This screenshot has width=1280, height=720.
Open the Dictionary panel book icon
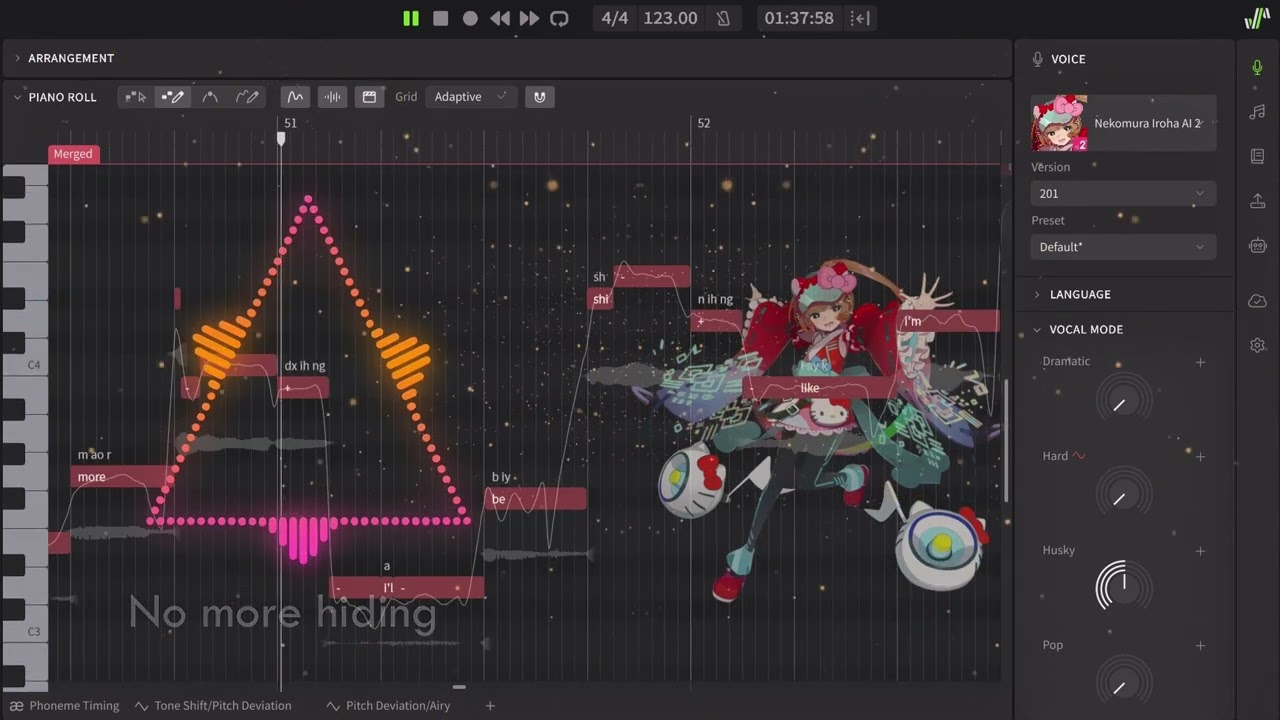tap(1258, 156)
